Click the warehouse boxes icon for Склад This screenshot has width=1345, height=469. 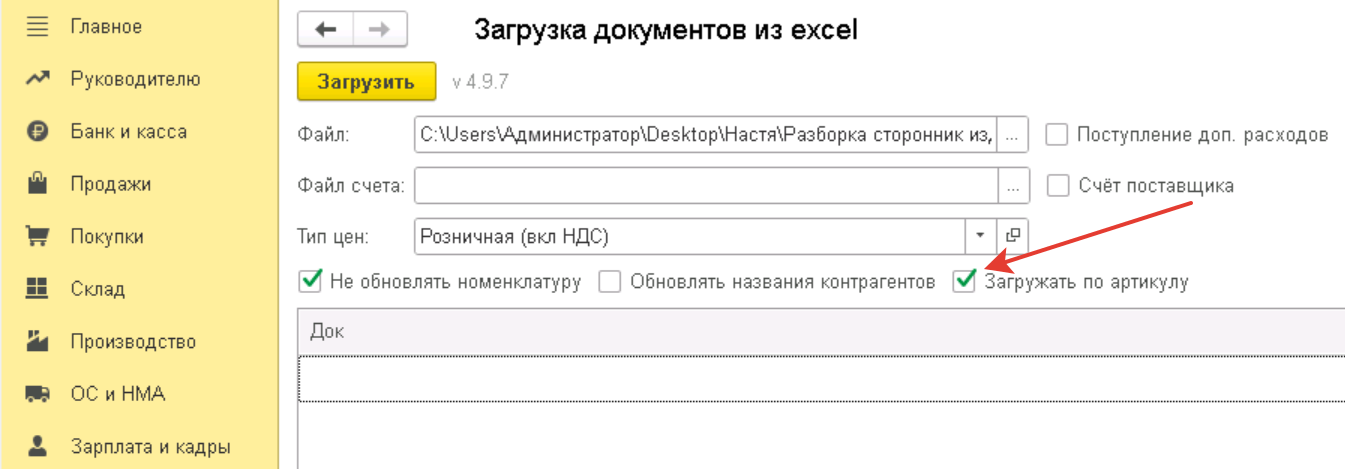37,289
